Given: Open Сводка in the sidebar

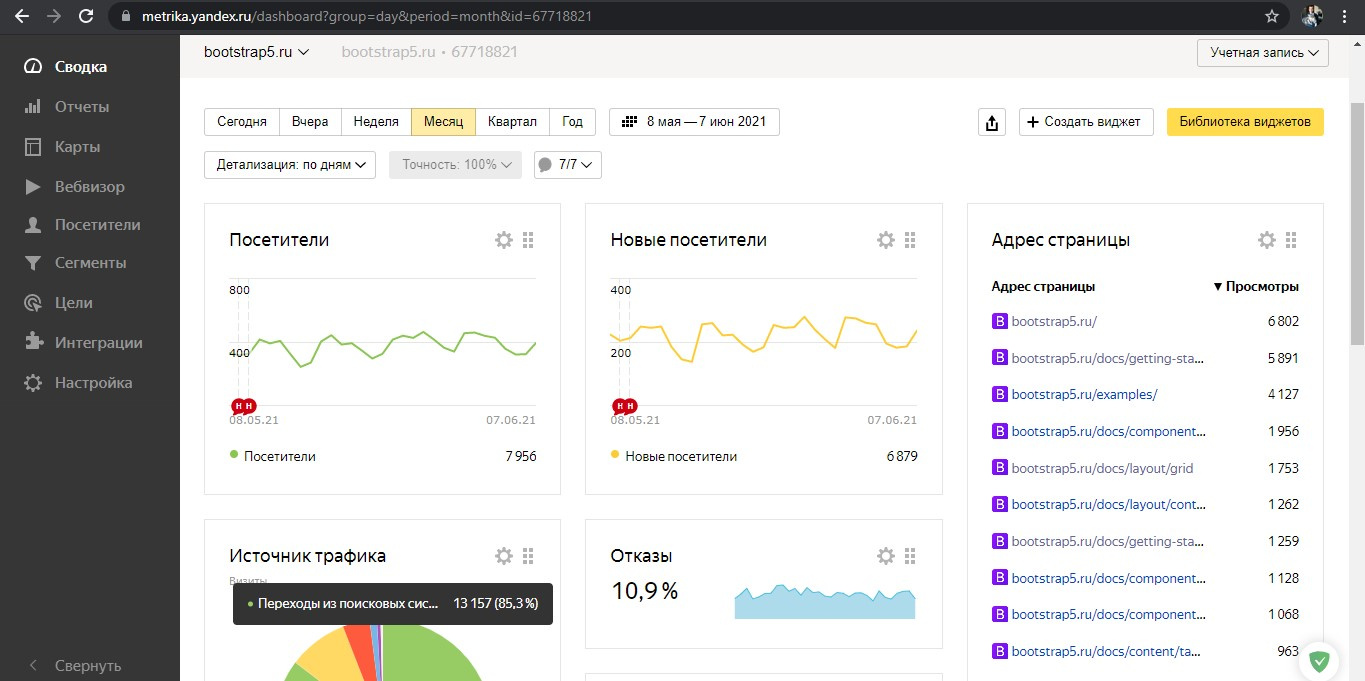Looking at the screenshot, I should (81, 67).
